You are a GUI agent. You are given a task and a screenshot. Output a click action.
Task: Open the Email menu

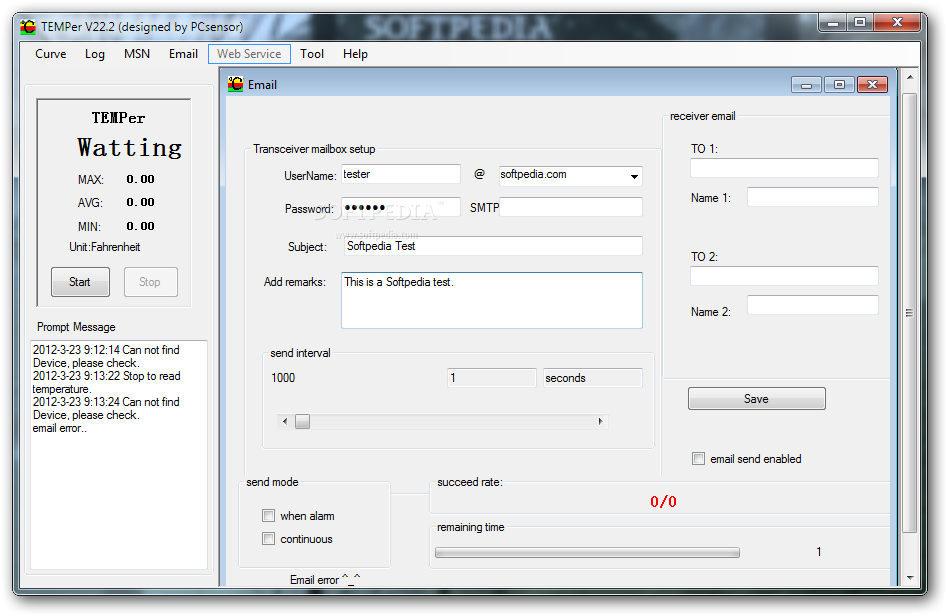(183, 54)
